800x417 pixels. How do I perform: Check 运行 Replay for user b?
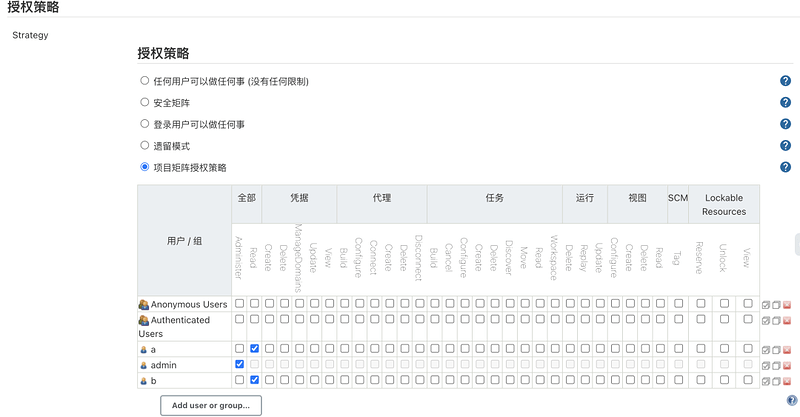click(x=585, y=380)
